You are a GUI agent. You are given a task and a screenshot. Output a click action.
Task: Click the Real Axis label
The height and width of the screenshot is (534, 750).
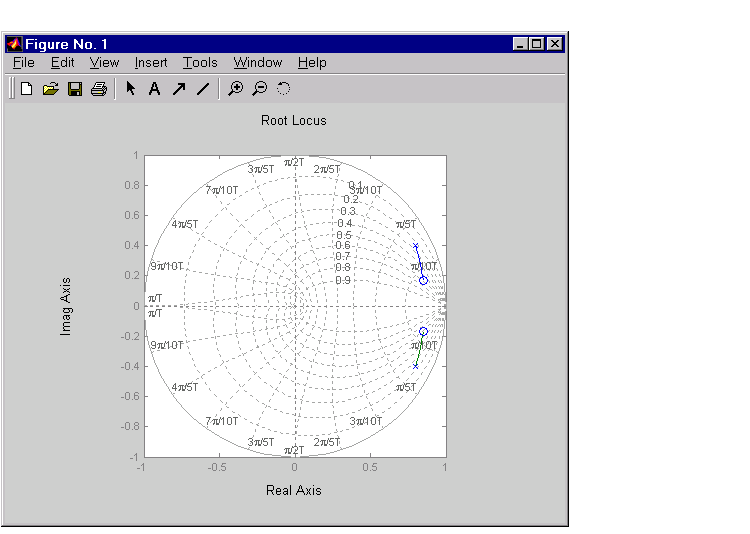click(x=294, y=490)
